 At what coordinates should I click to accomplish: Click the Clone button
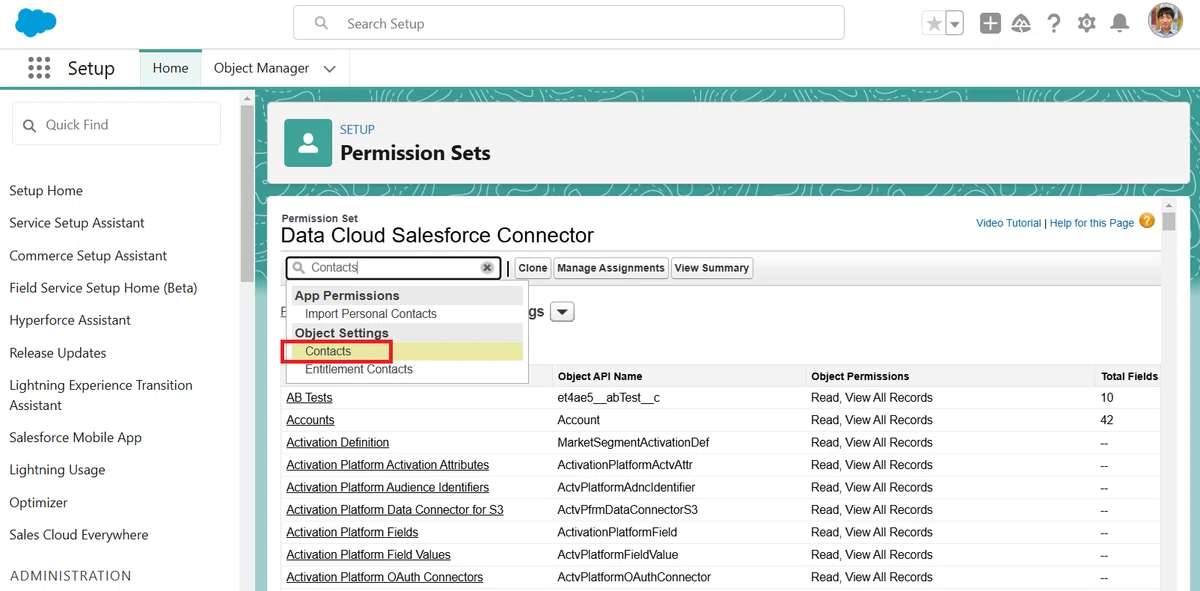pos(533,268)
